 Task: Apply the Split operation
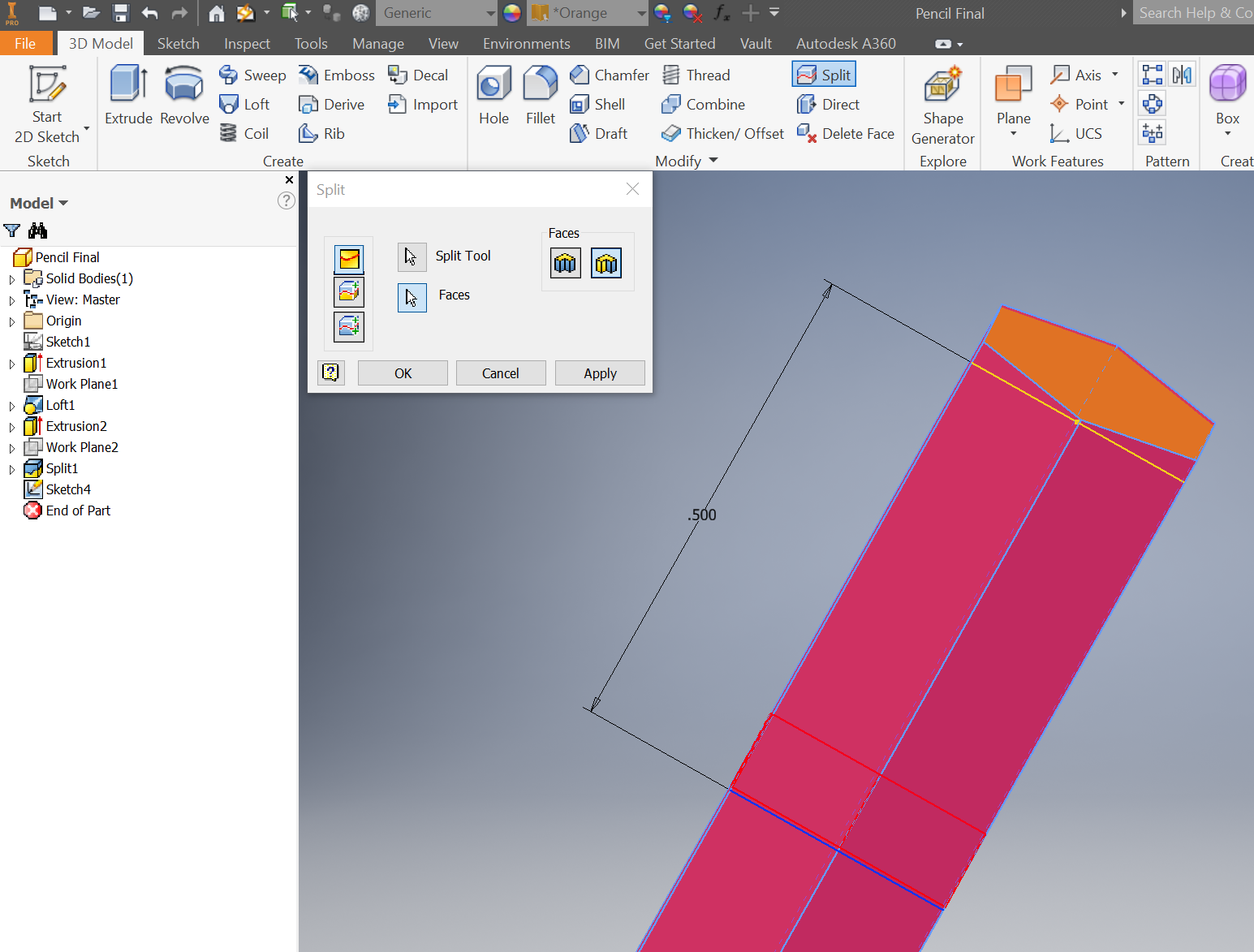click(x=600, y=373)
